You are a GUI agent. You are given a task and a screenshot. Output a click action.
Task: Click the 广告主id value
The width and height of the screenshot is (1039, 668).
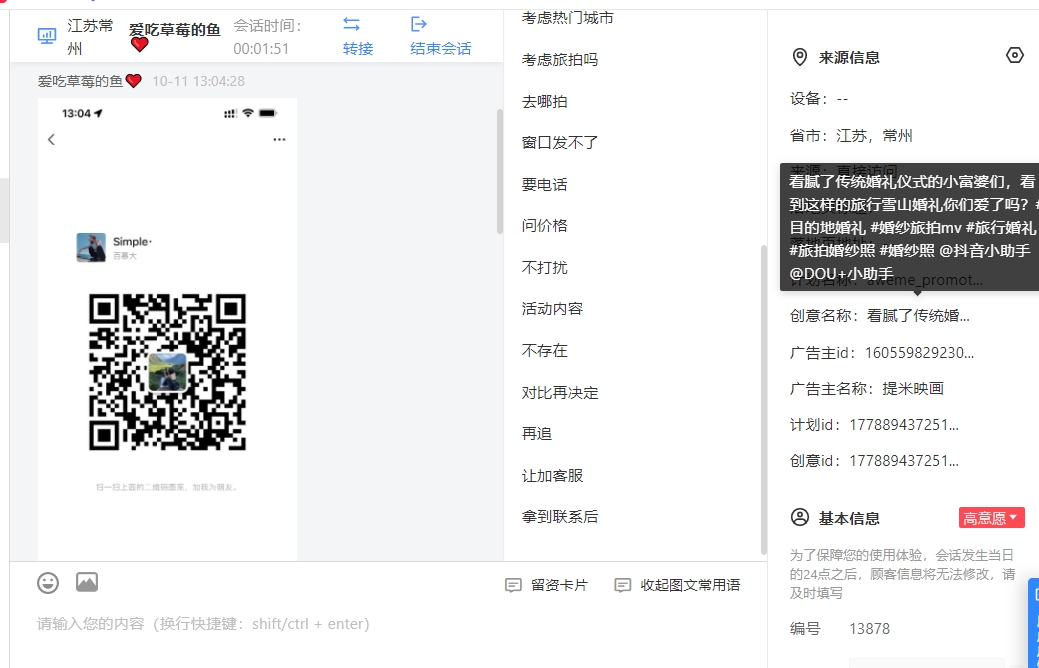tap(919, 353)
